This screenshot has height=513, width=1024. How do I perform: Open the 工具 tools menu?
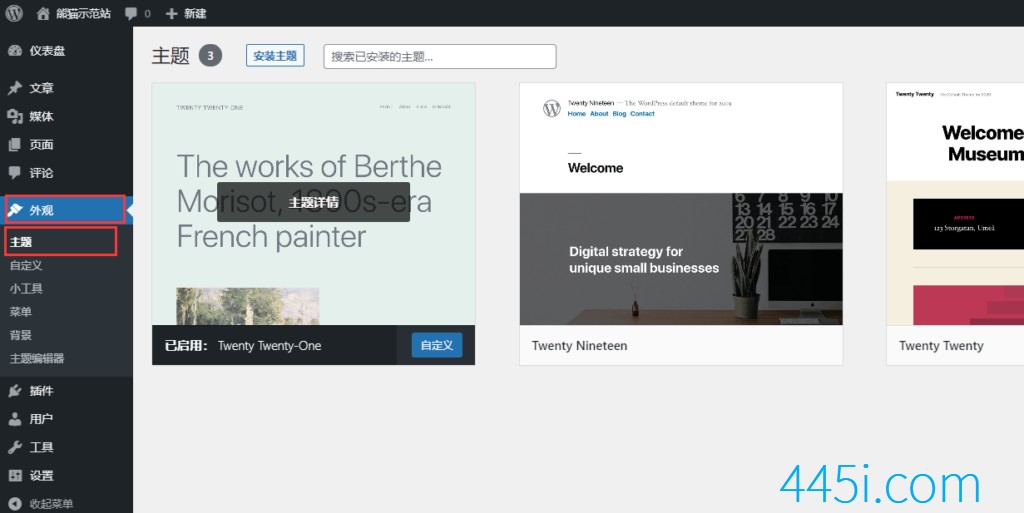pos(66,447)
